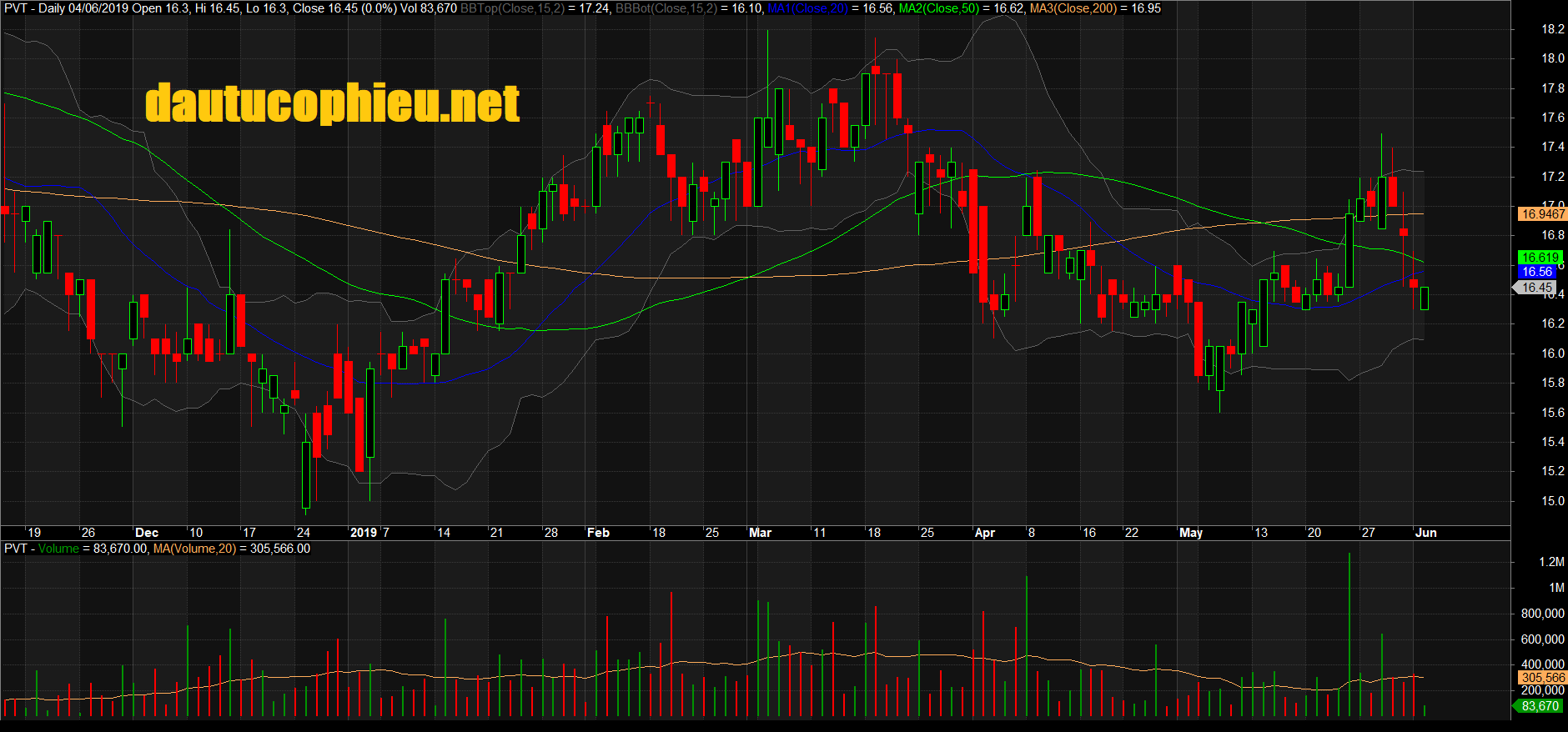Click the orange 305,566 volume average tag

pyautogui.click(x=1542, y=678)
